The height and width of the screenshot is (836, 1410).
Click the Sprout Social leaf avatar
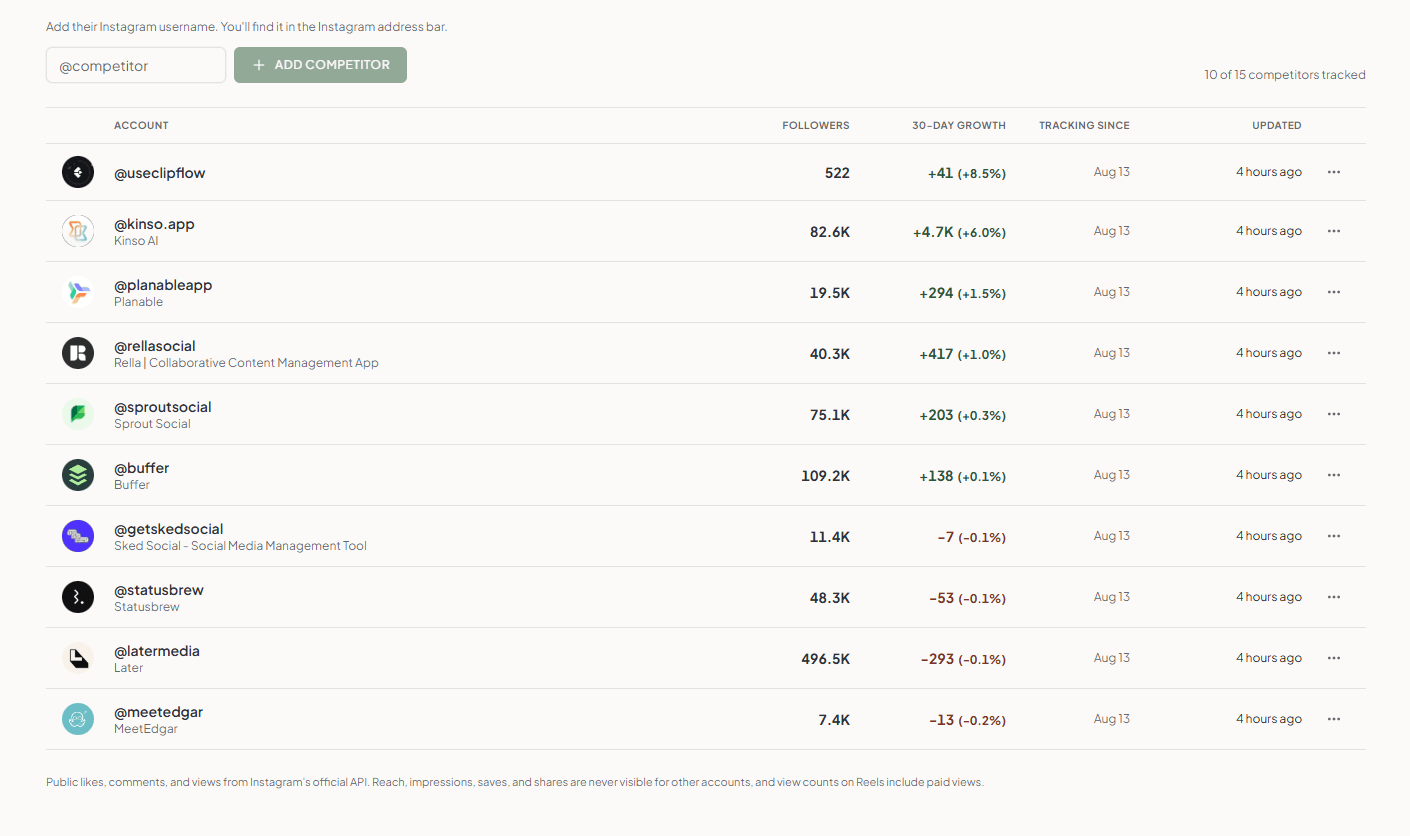[x=78, y=414]
